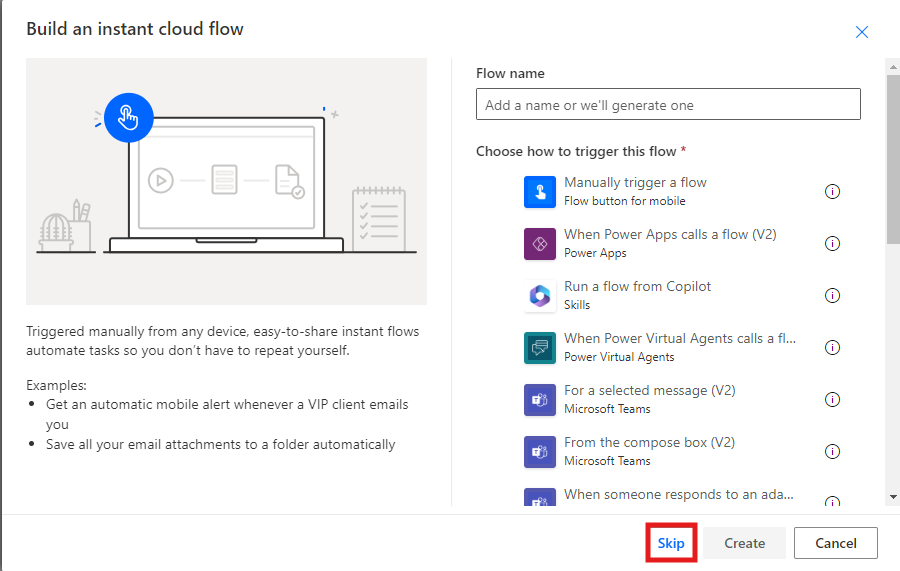The height and width of the screenshot is (571, 900).
Task: Click the scrollbar down arrow
Action: (893, 497)
